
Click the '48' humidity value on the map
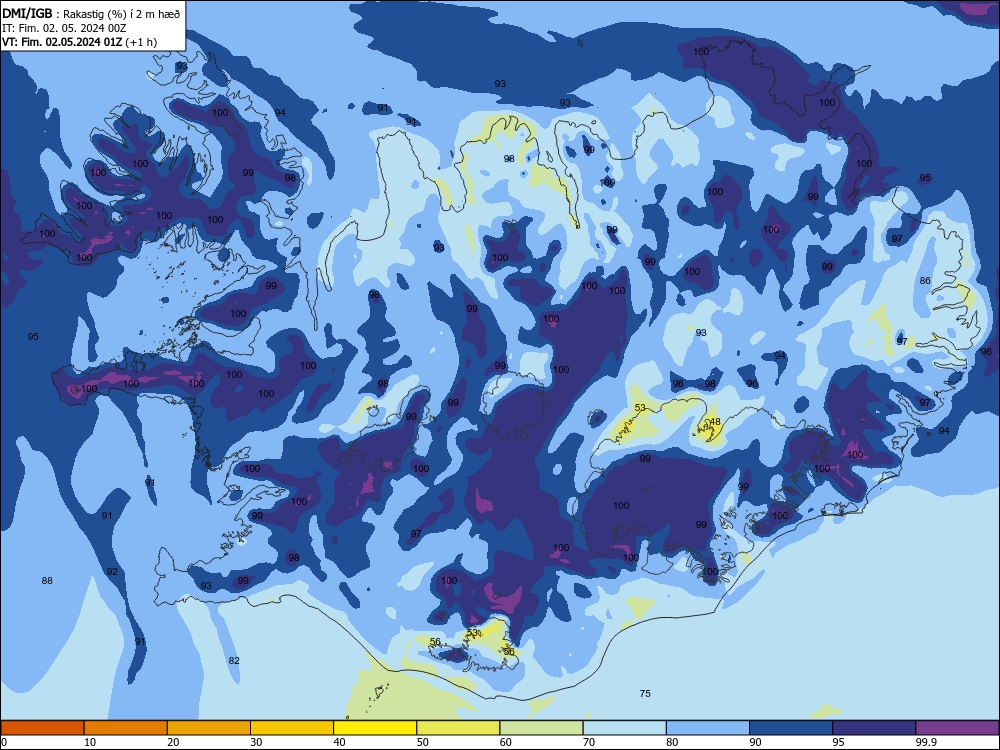pyautogui.click(x=715, y=422)
